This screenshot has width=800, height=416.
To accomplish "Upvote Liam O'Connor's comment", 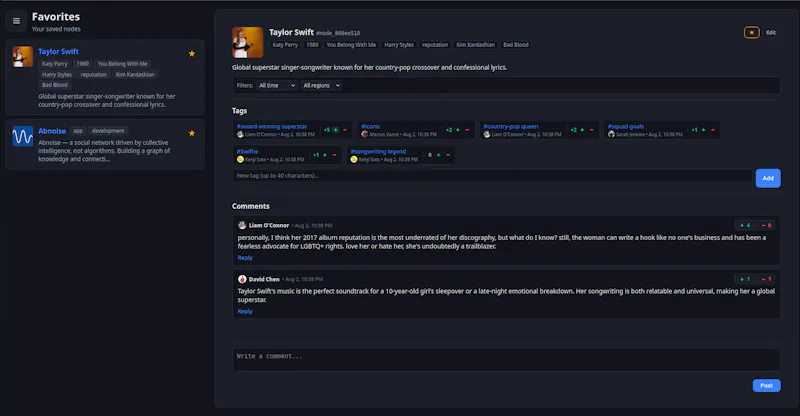I will (x=745, y=225).
